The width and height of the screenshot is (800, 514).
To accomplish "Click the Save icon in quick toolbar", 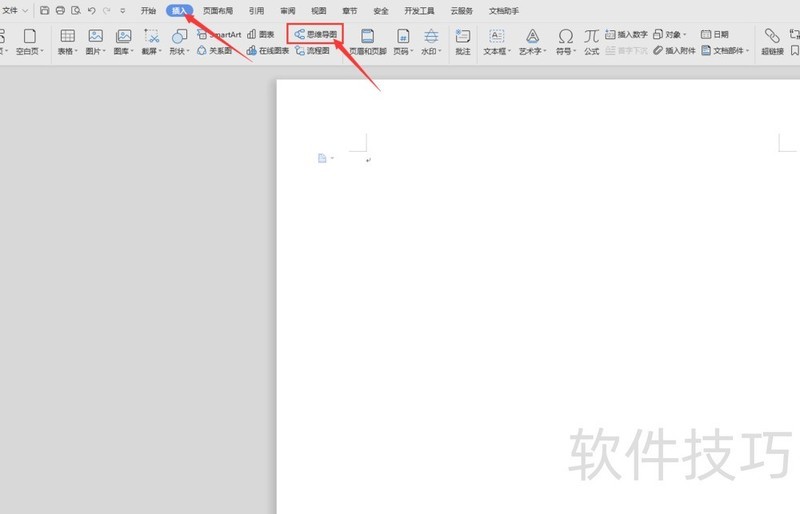I will 44,10.
